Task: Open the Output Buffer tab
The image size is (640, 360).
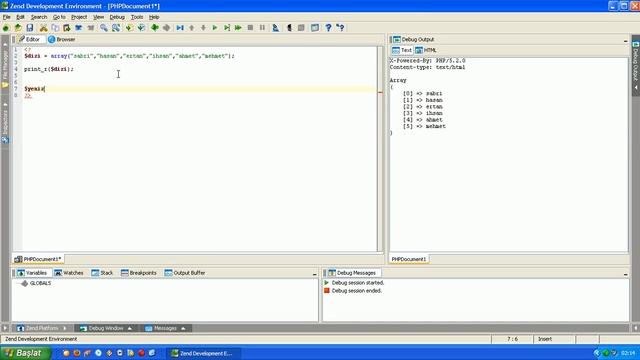Action: [x=184, y=273]
